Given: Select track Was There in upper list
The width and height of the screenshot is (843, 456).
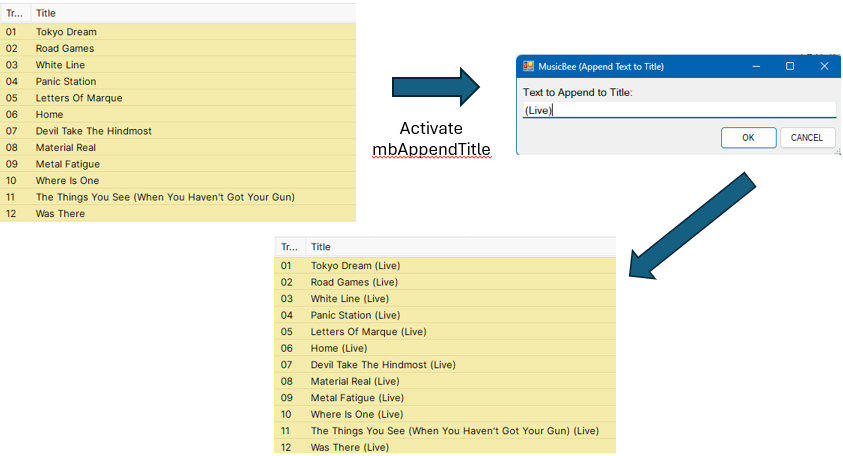Looking at the screenshot, I should tap(178, 213).
